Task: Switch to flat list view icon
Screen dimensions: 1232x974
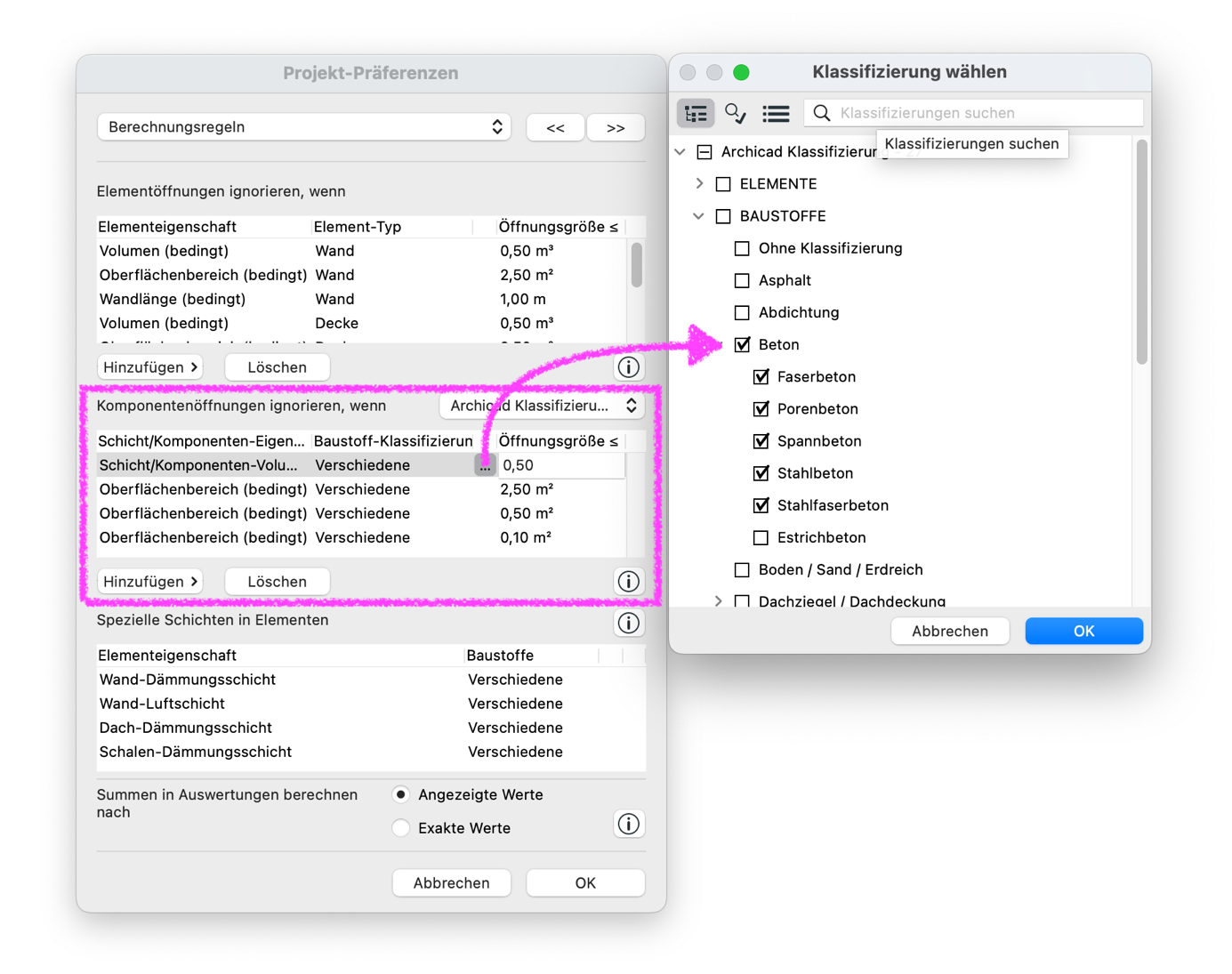Action: (776, 113)
